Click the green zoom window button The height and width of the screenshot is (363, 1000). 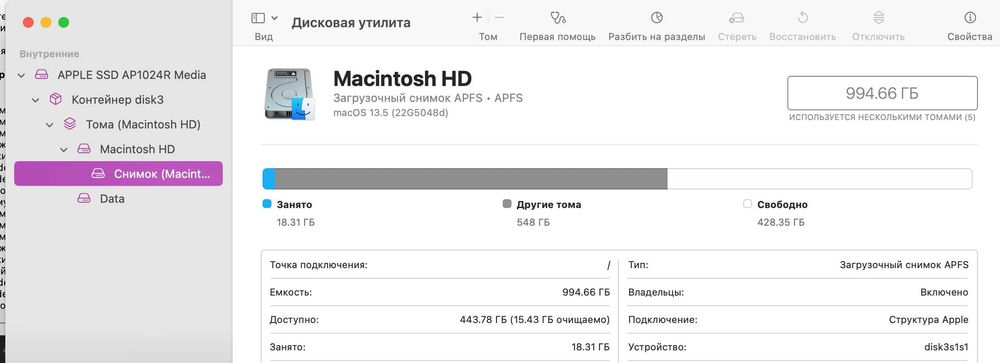(64, 22)
